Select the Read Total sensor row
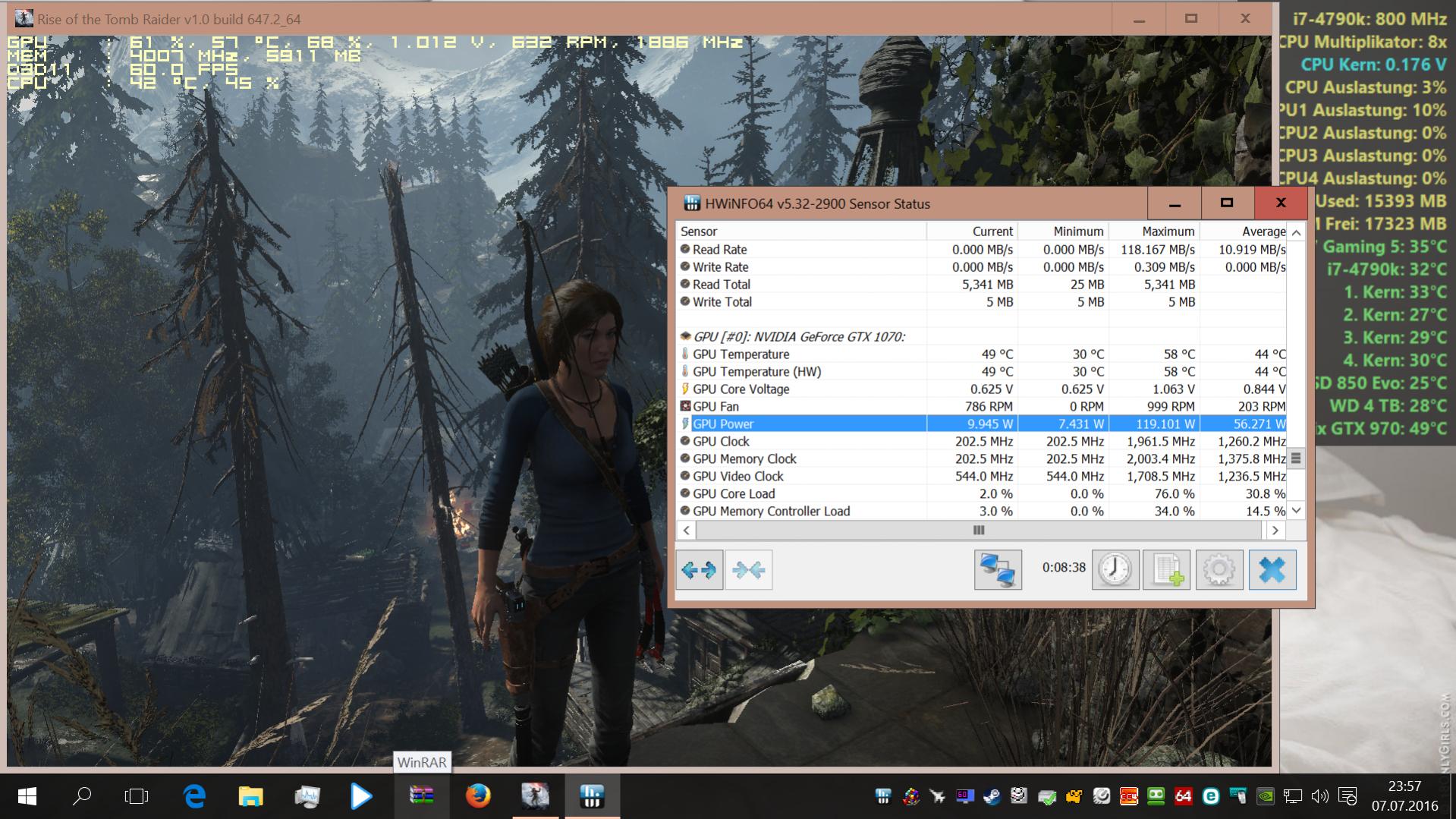 pyautogui.click(x=982, y=285)
